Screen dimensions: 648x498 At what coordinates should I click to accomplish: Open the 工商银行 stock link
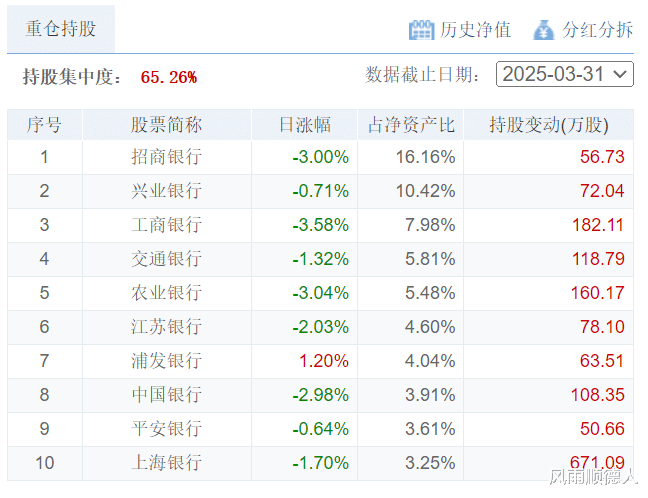point(167,225)
